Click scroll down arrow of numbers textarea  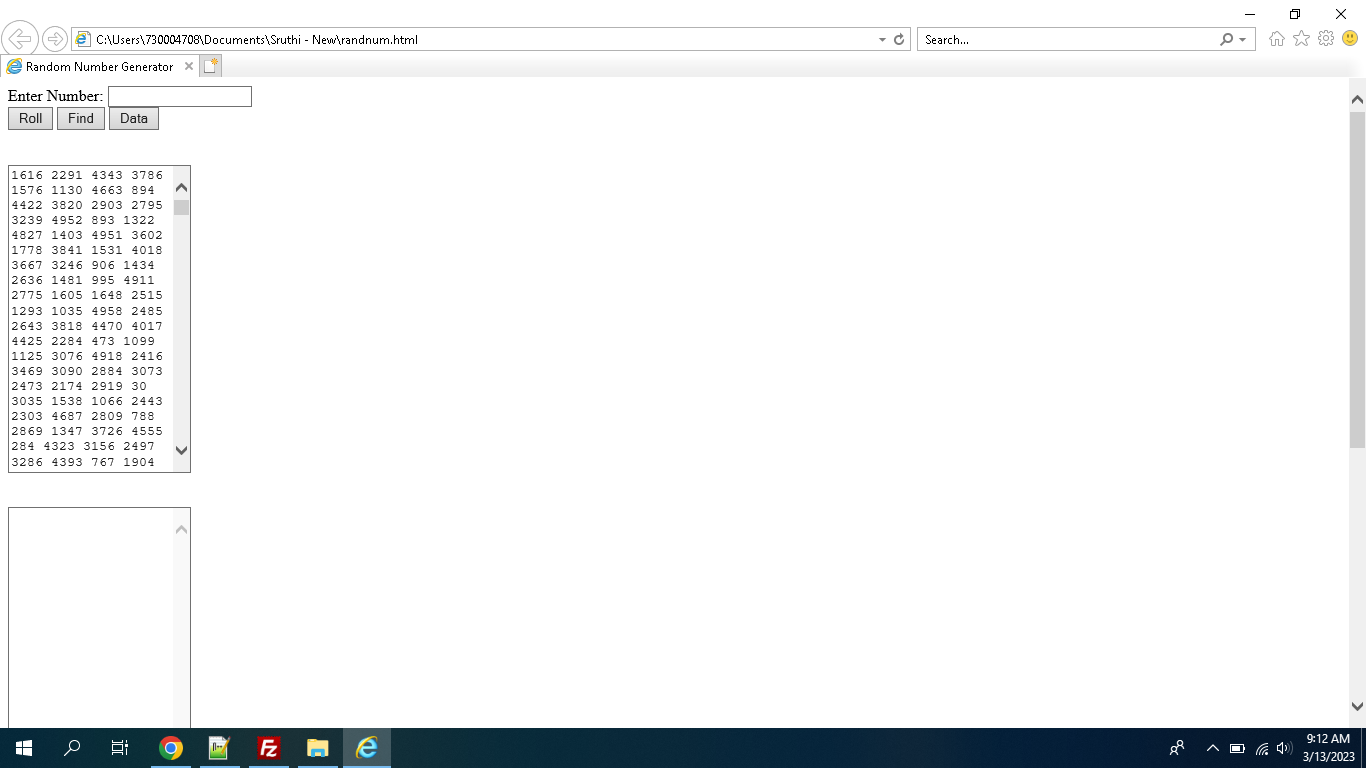tap(181, 451)
